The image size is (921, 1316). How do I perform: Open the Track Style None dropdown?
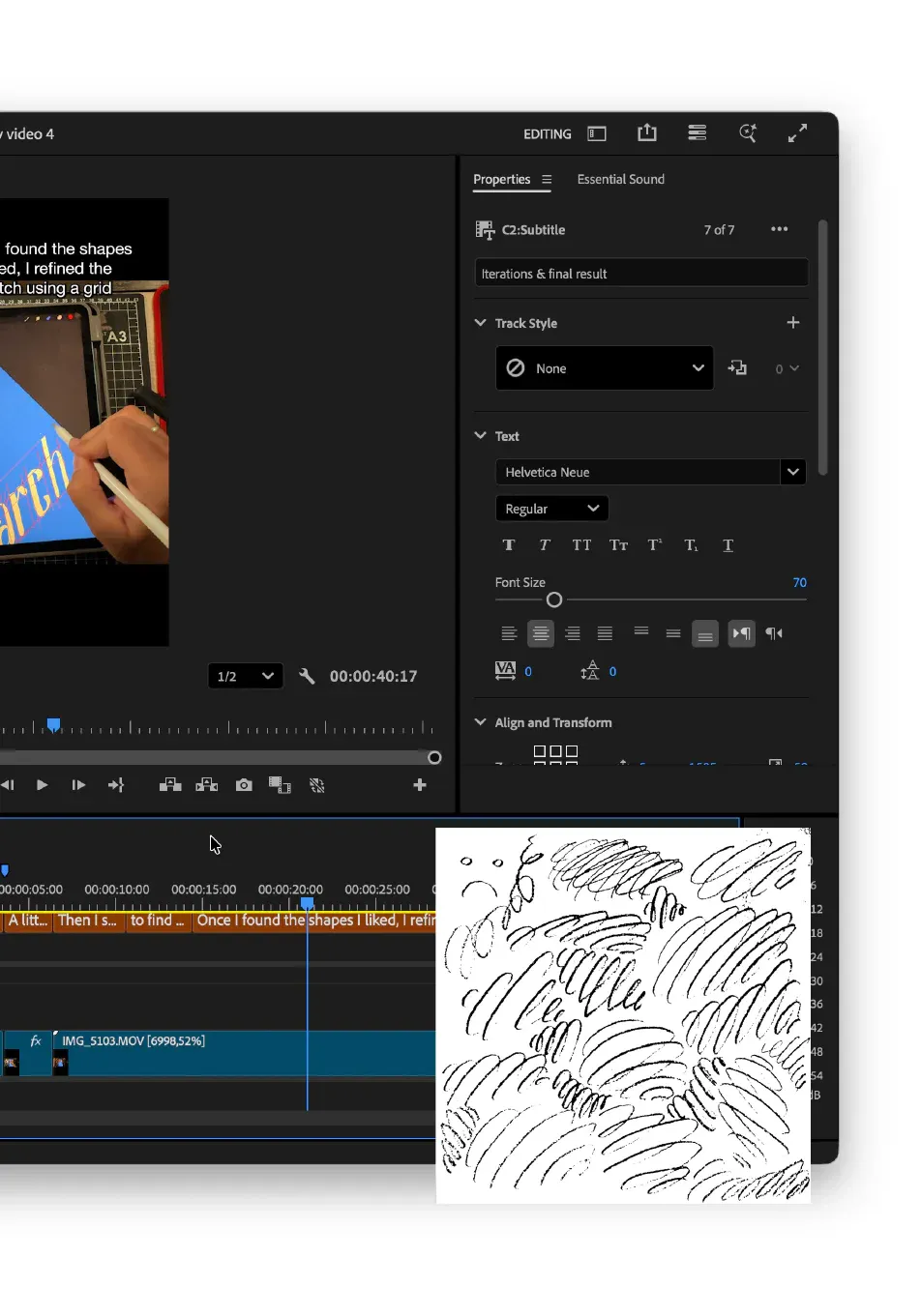[x=605, y=368]
